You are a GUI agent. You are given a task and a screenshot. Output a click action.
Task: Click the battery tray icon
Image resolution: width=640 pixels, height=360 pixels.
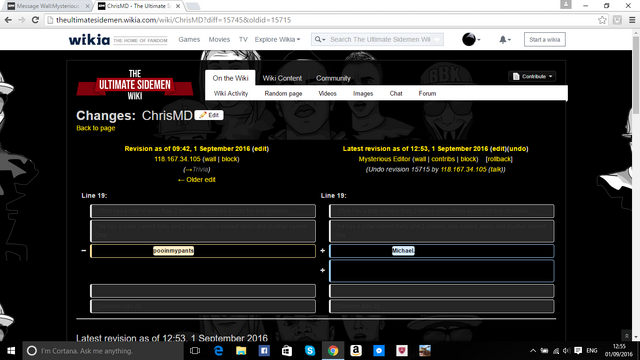[x=544, y=351]
